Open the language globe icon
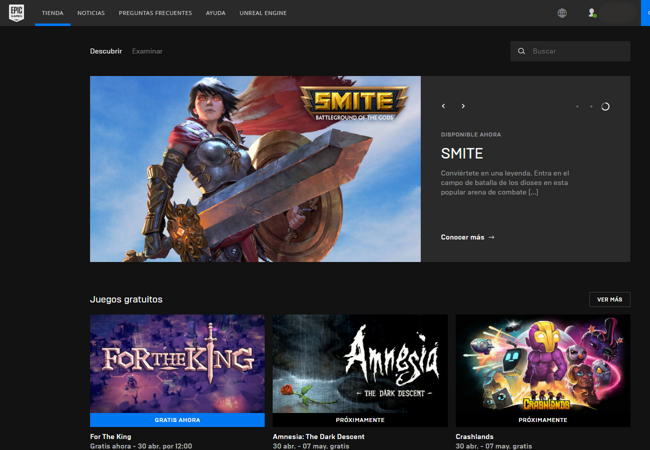The width and height of the screenshot is (650, 450). 562,13
